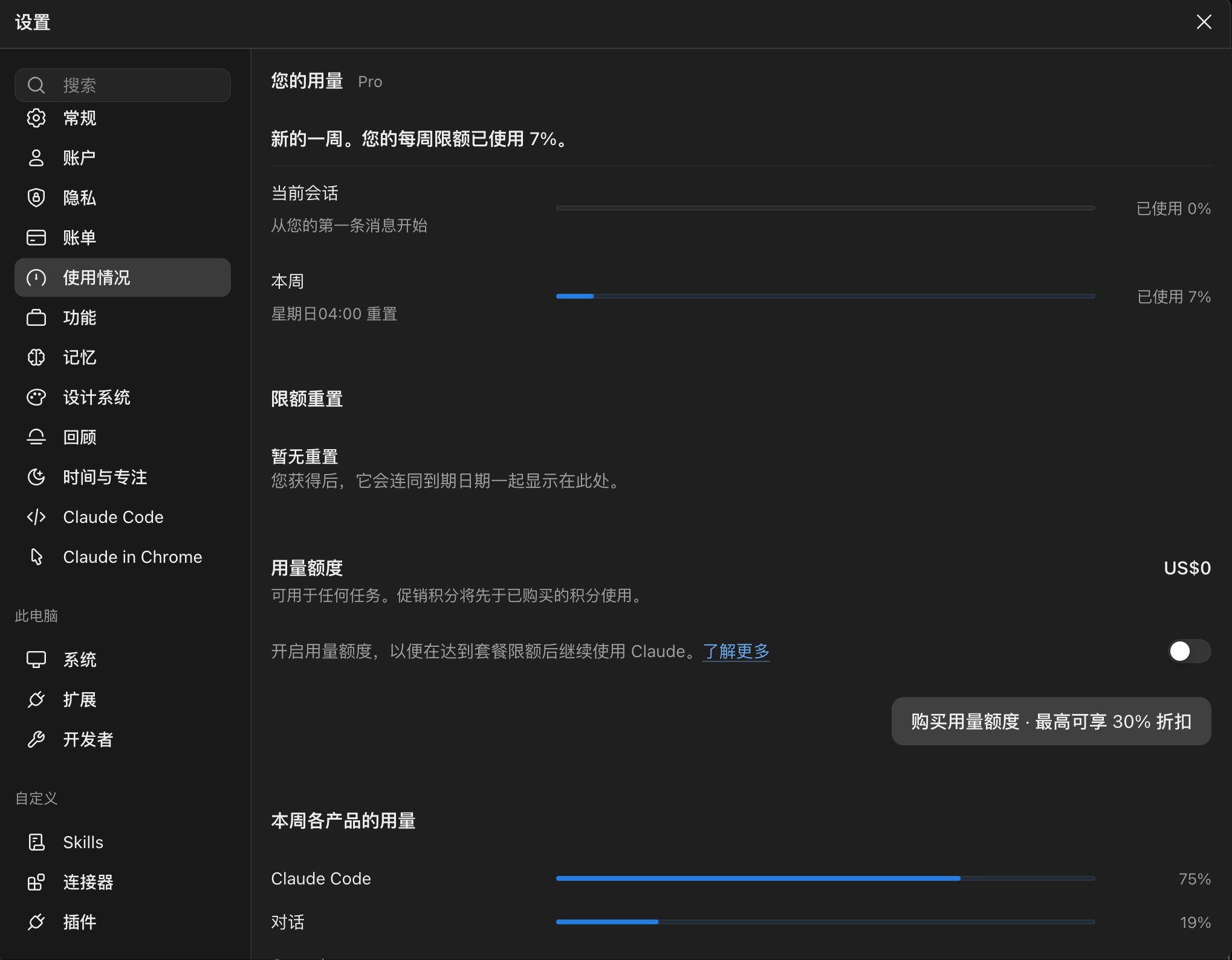
Task: Click the Pro plan label
Action: pos(370,82)
